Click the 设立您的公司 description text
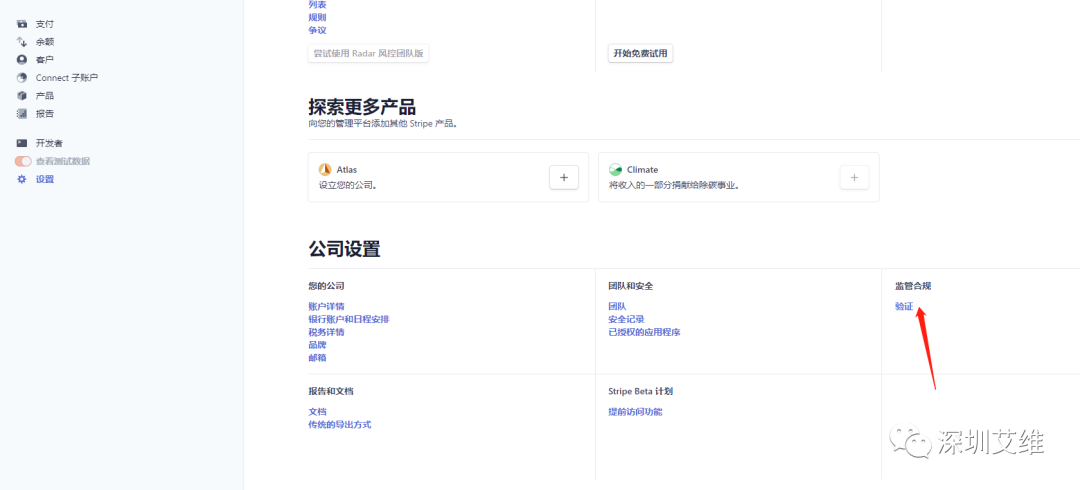This screenshot has height=490, width=1080. (x=348, y=185)
